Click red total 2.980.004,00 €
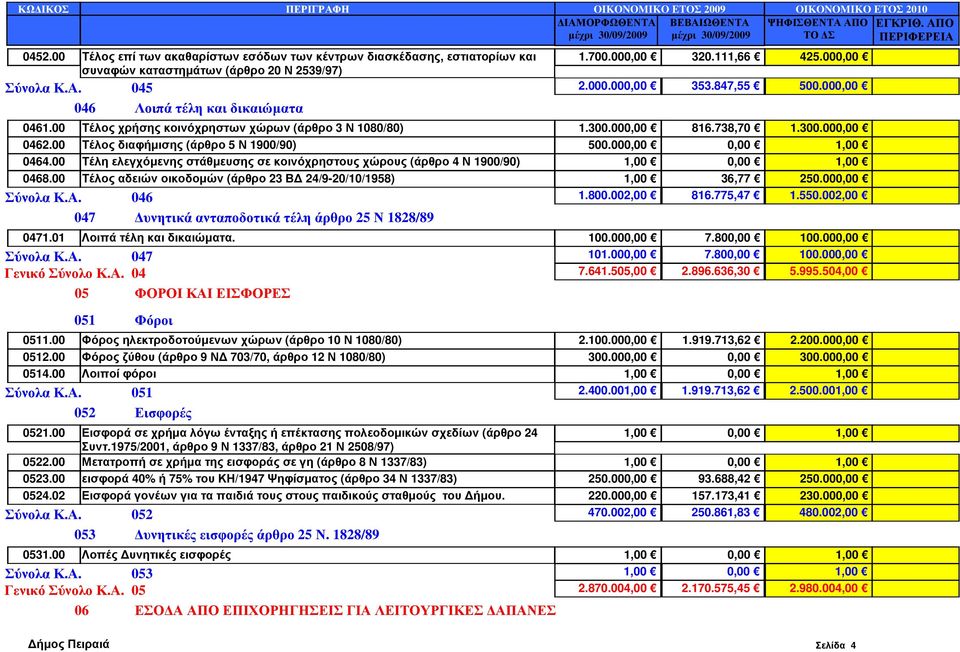 (x=819, y=588)
